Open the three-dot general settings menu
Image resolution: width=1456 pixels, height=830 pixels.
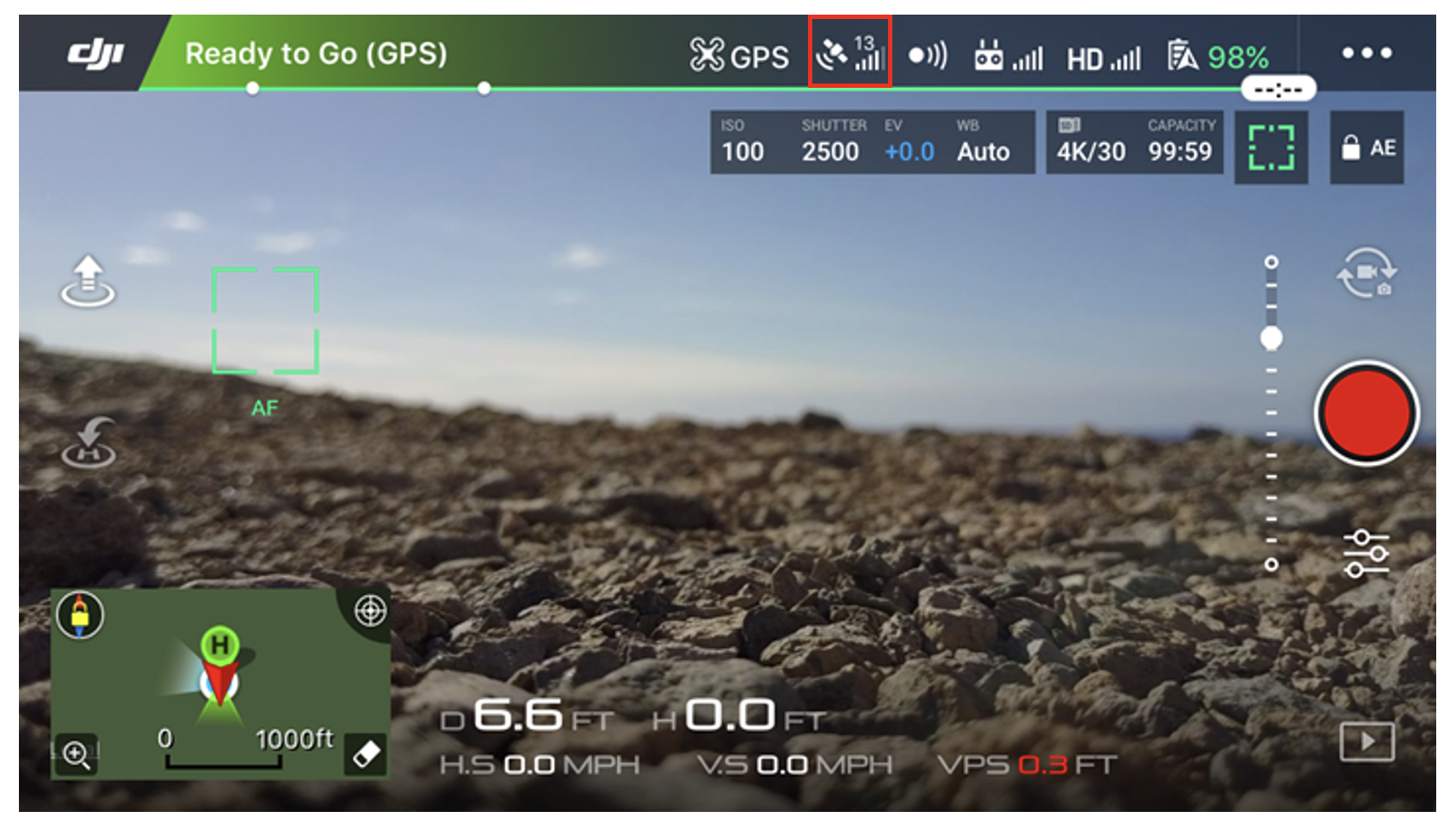click(x=1367, y=53)
